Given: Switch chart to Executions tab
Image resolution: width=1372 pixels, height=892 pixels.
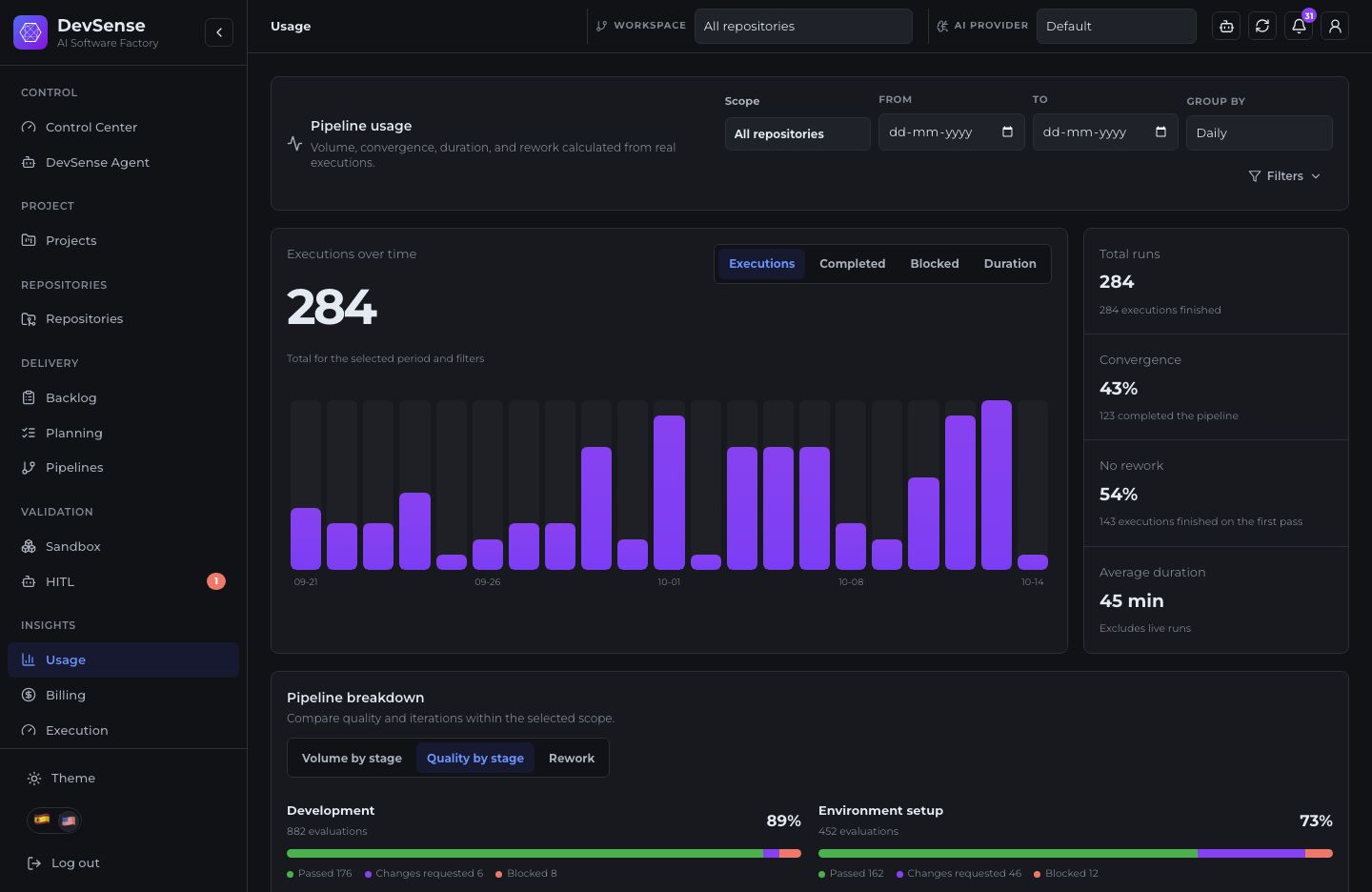Looking at the screenshot, I should pos(761,264).
